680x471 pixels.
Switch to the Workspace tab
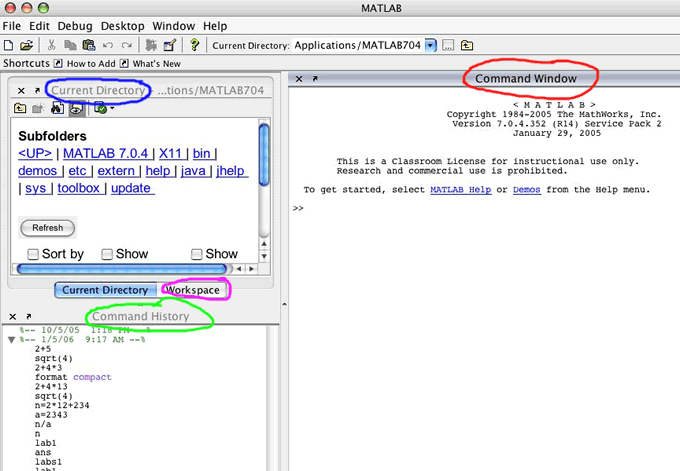coord(193,290)
